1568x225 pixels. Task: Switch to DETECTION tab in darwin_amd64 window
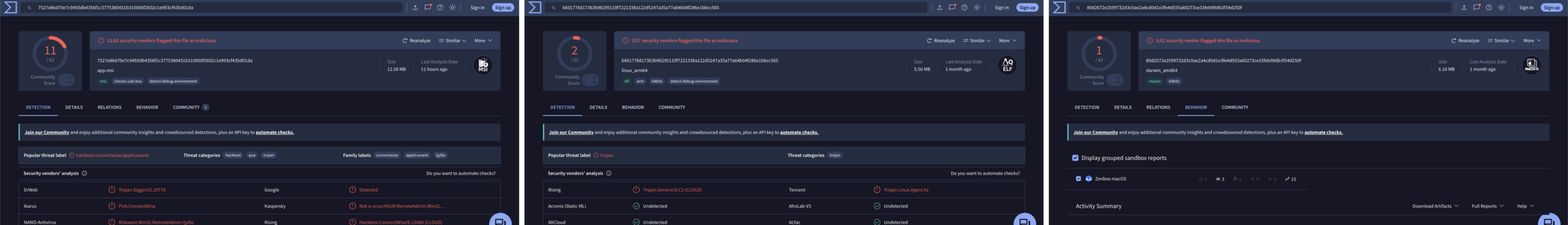click(x=1087, y=107)
